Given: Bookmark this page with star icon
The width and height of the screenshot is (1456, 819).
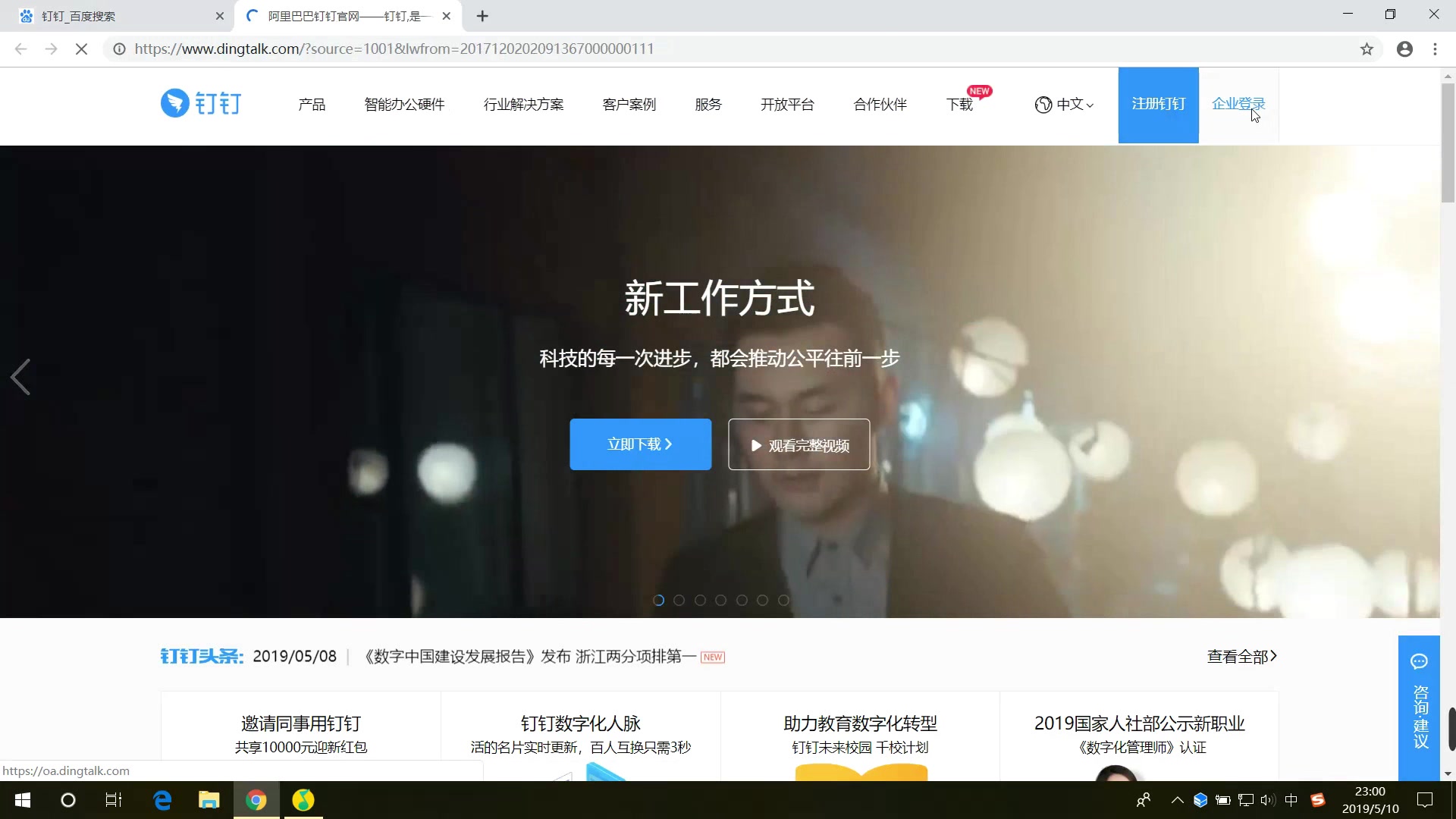Looking at the screenshot, I should (1367, 49).
